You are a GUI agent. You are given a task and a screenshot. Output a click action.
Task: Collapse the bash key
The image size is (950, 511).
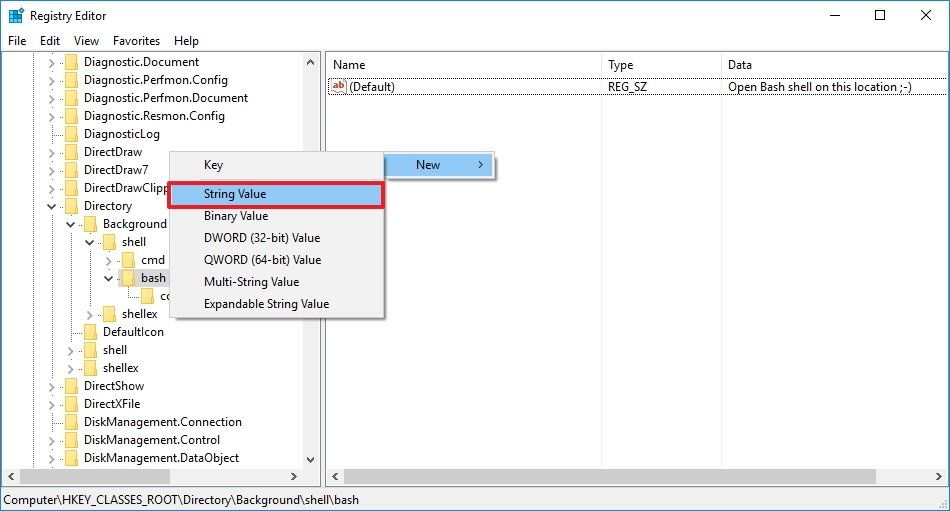(108, 278)
